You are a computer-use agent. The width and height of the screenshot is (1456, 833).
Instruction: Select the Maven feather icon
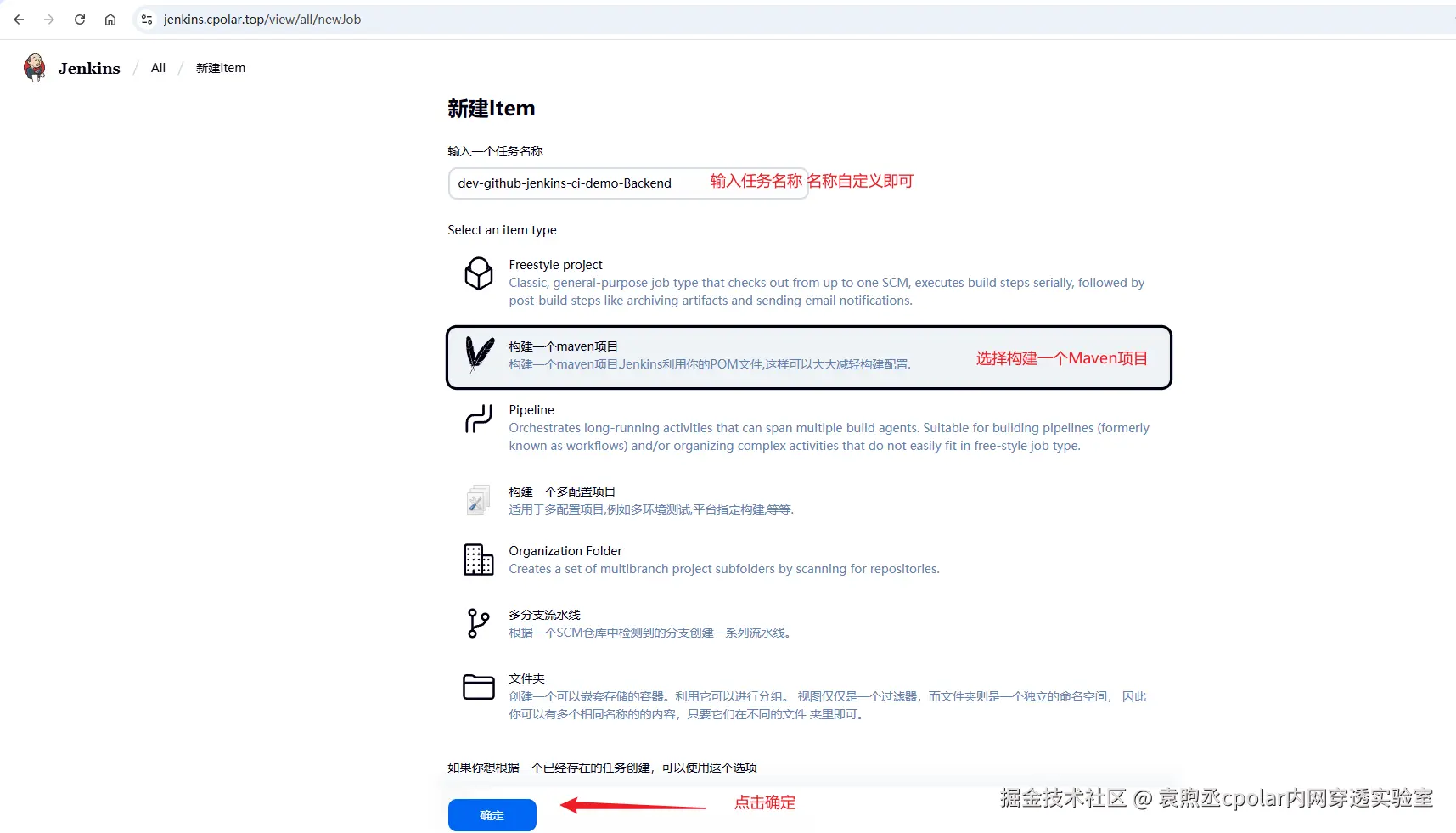[x=480, y=355]
